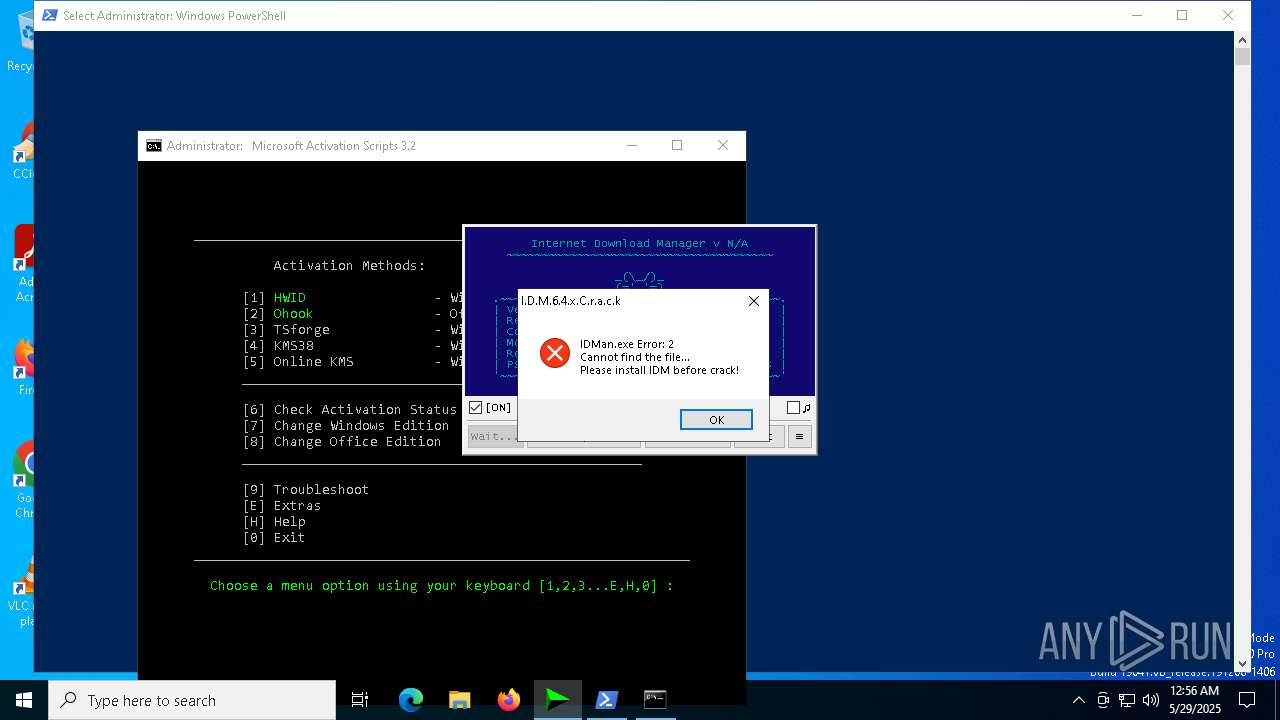Click the taskbar search box
The width and height of the screenshot is (1280, 720).
point(192,700)
